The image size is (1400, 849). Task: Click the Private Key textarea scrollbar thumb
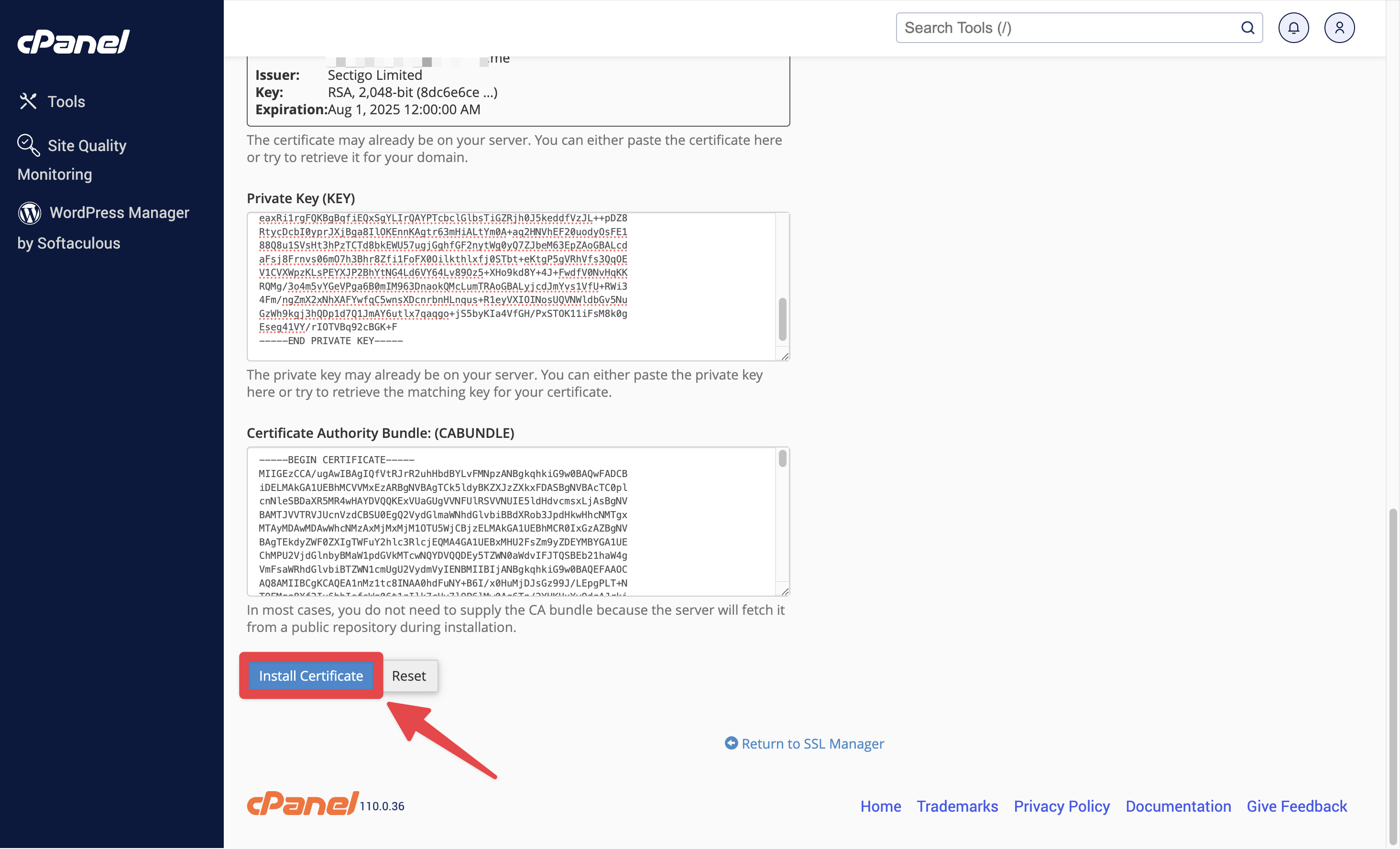tap(782, 319)
